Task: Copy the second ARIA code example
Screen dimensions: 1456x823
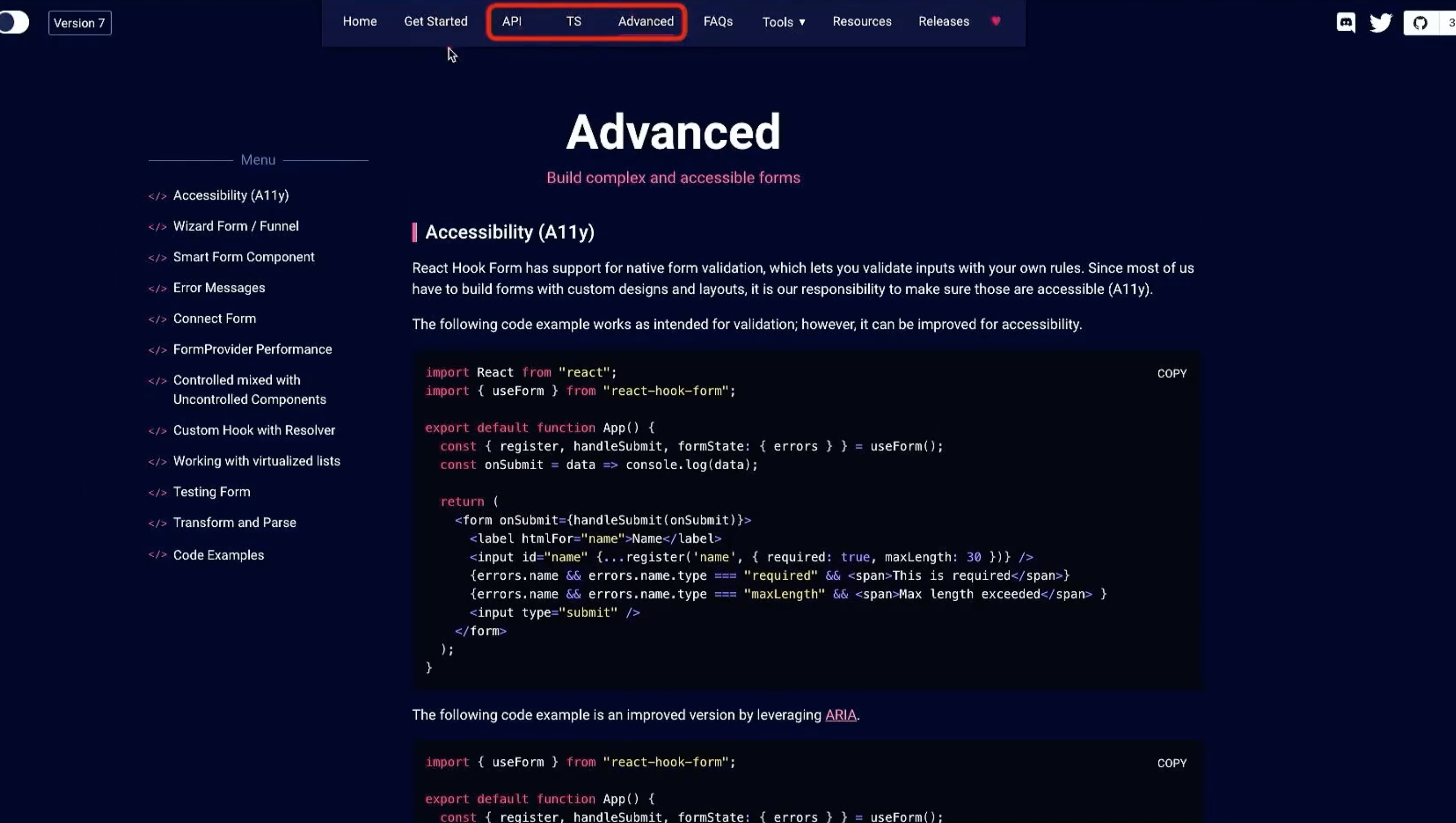Action: point(1172,763)
